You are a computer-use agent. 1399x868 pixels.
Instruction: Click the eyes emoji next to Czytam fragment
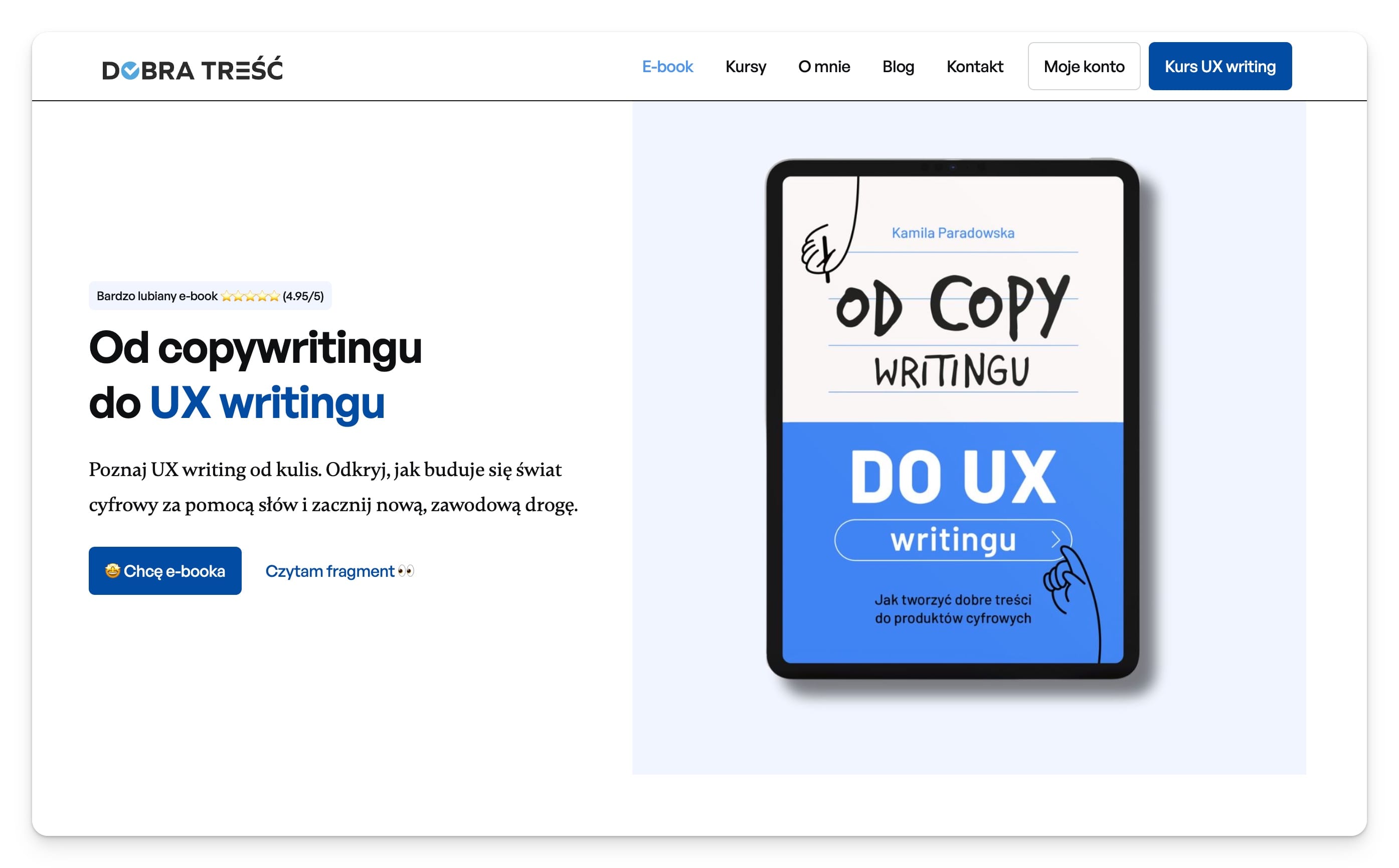click(x=406, y=571)
